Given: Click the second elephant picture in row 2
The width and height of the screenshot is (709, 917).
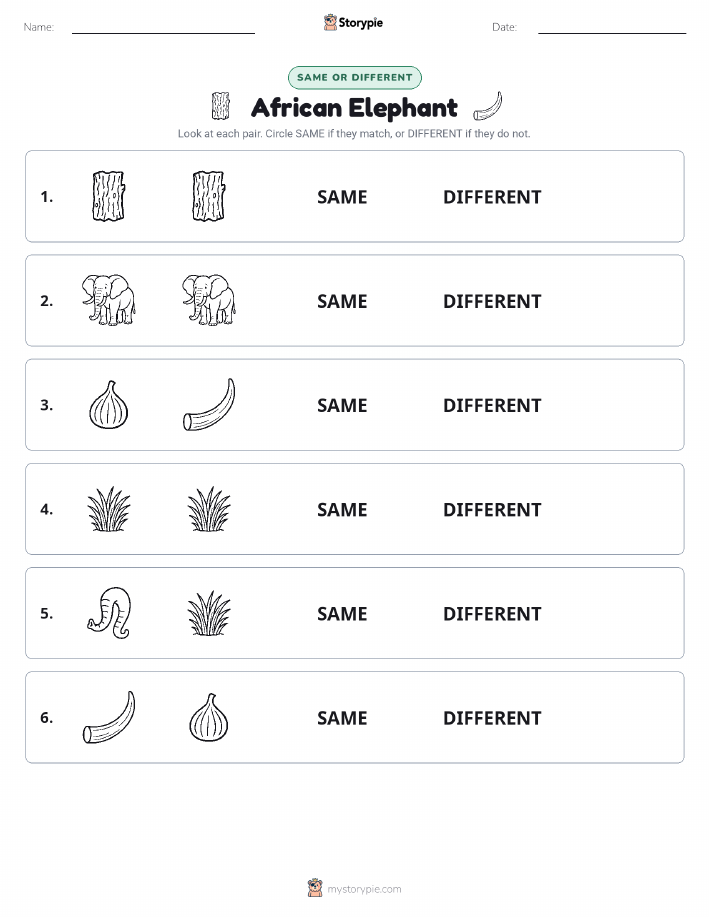Looking at the screenshot, I should click(209, 299).
